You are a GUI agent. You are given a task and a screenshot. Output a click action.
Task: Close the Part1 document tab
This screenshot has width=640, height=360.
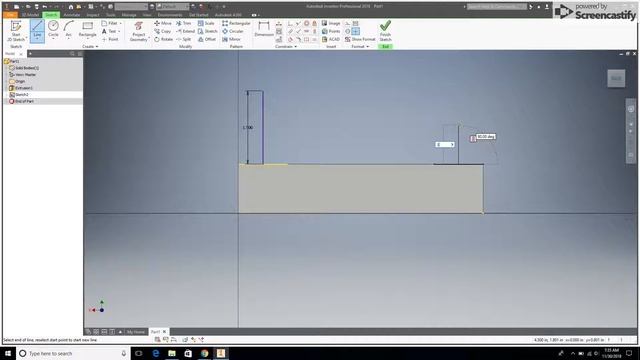[164, 332]
